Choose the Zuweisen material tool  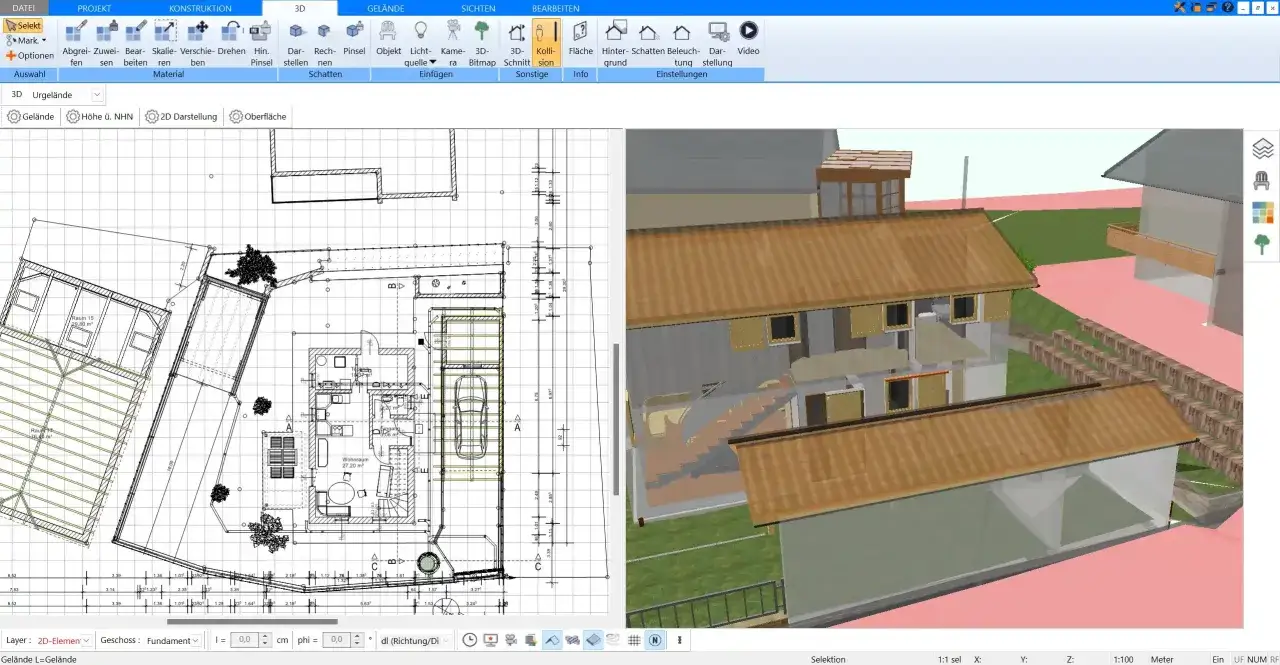(x=106, y=43)
